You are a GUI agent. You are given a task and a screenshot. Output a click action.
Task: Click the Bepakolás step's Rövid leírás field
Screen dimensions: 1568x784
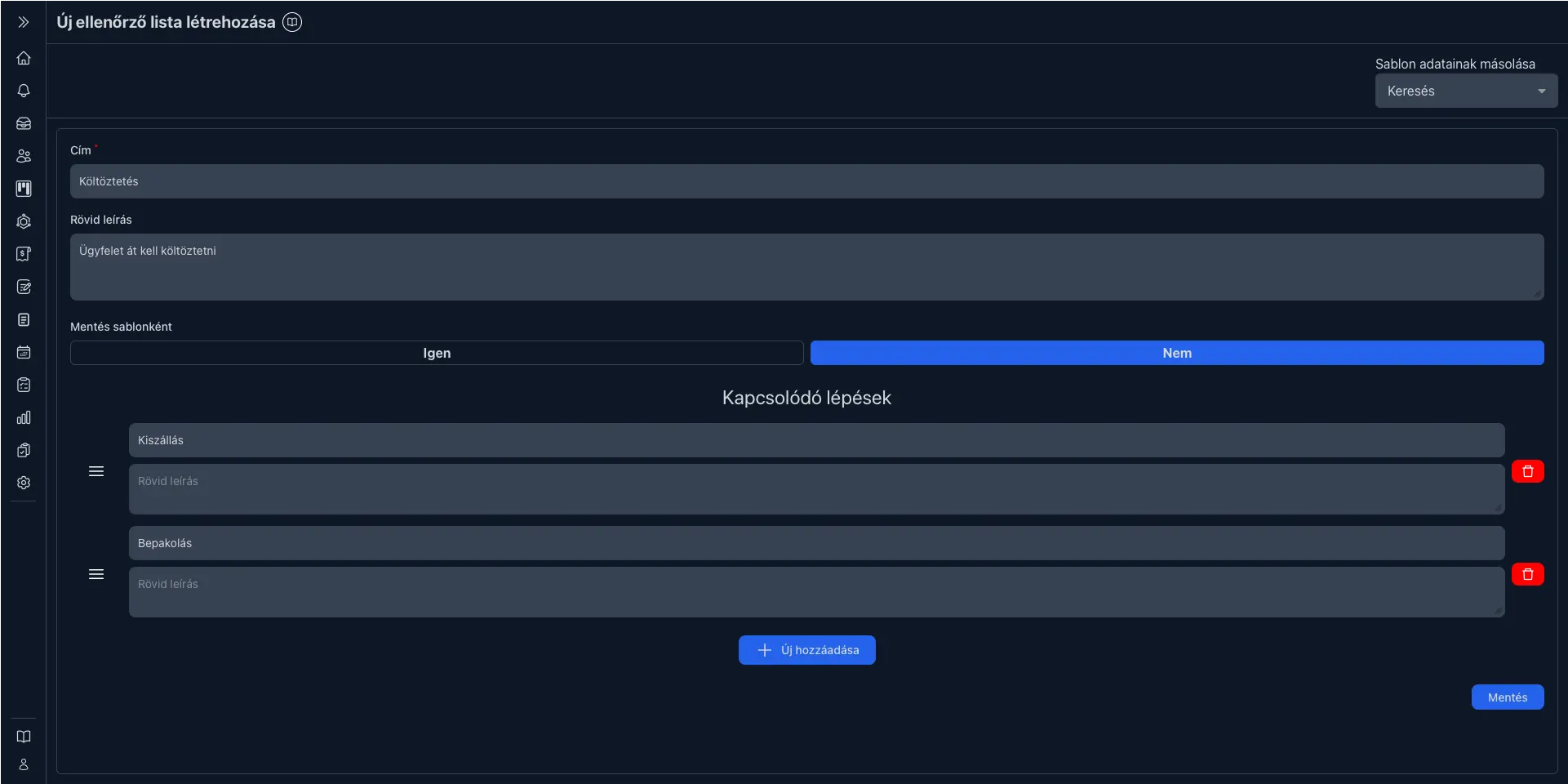pos(816,592)
